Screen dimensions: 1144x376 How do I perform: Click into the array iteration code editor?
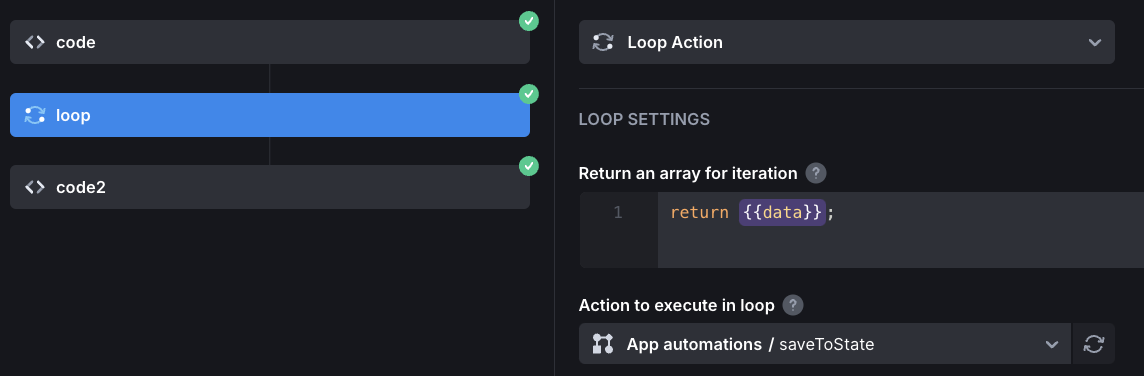pos(900,229)
